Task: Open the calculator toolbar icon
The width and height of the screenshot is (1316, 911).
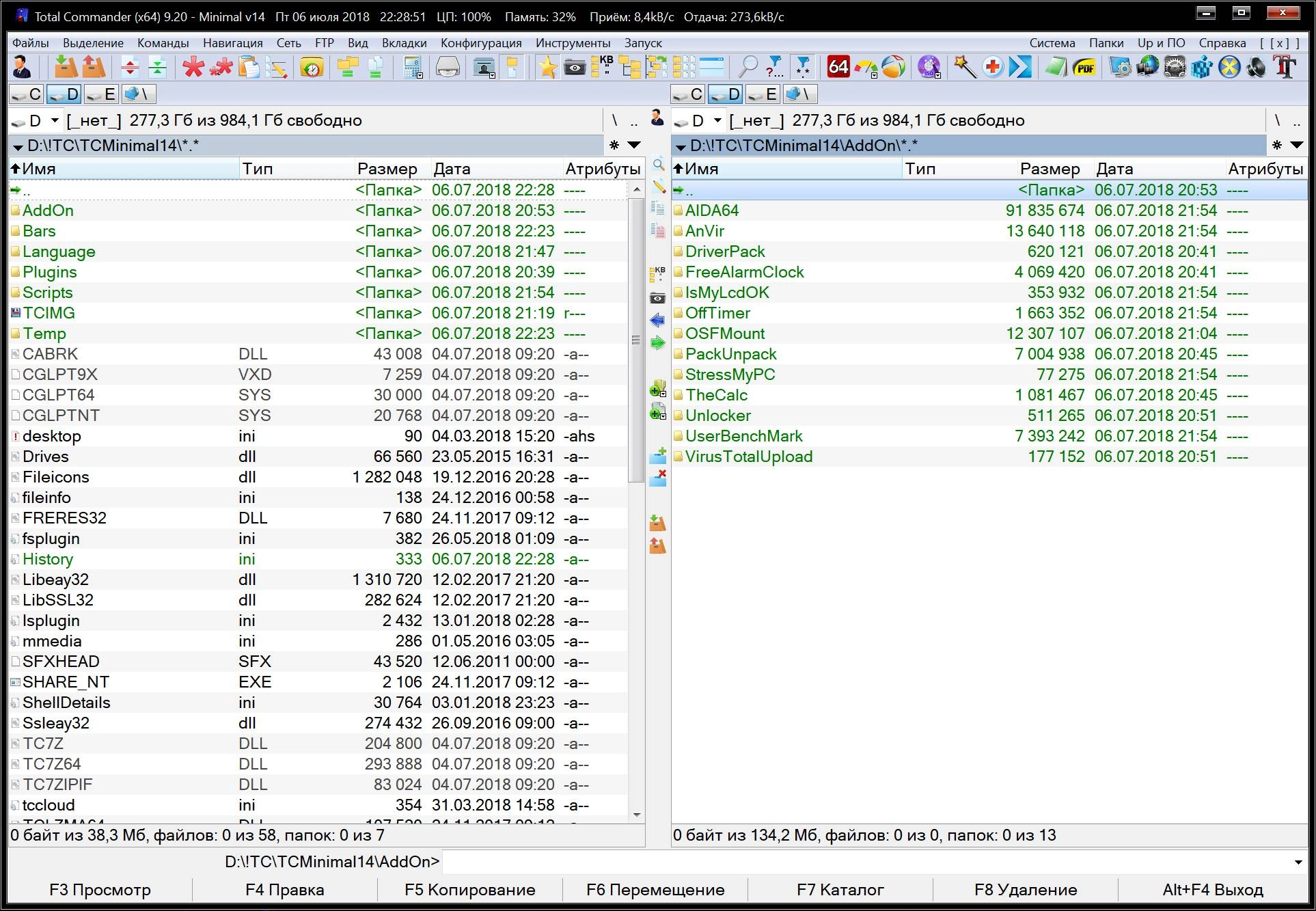Action: tap(413, 67)
